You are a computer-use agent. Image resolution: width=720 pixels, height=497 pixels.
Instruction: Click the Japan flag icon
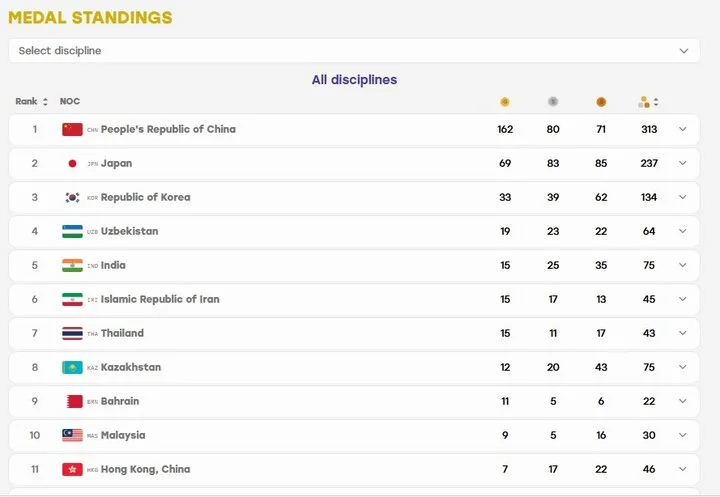click(72, 164)
